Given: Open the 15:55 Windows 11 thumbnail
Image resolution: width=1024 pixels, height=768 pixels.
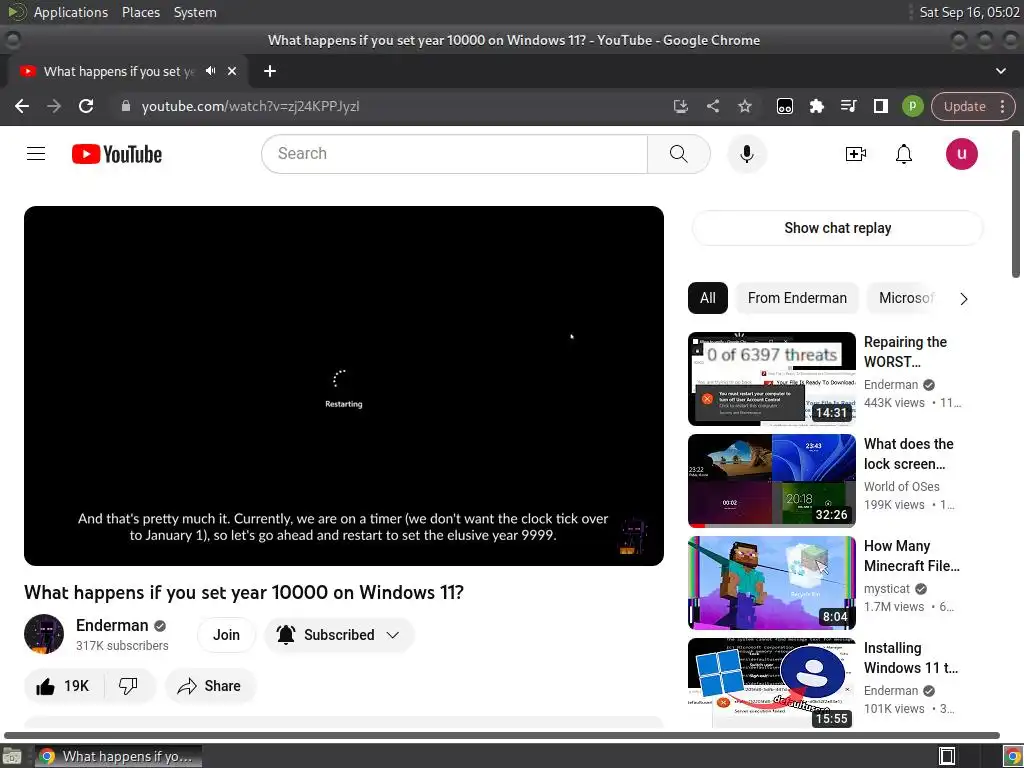Looking at the screenshot, I should 771,683.
